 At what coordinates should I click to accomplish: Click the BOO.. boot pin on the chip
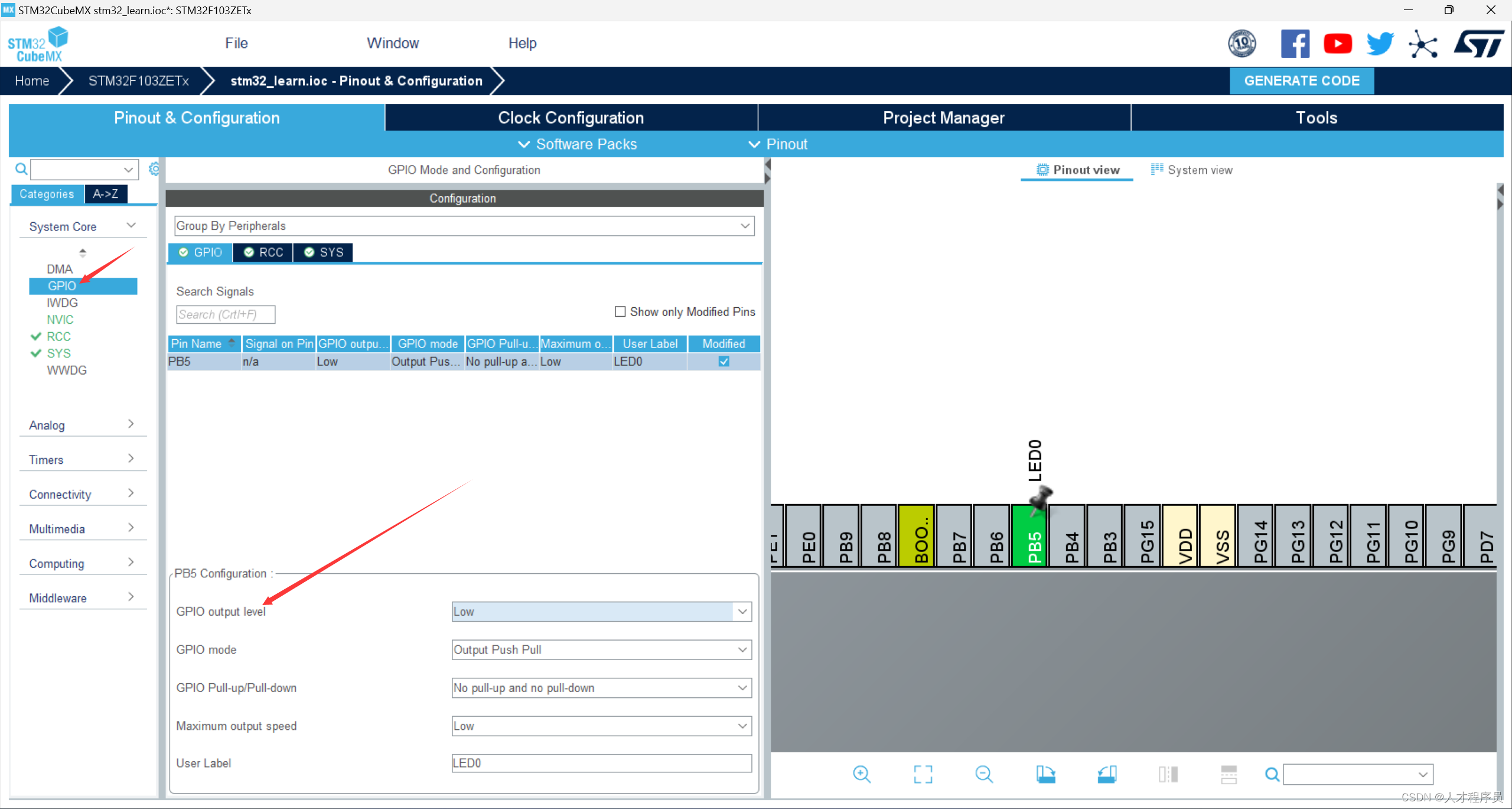916,535
